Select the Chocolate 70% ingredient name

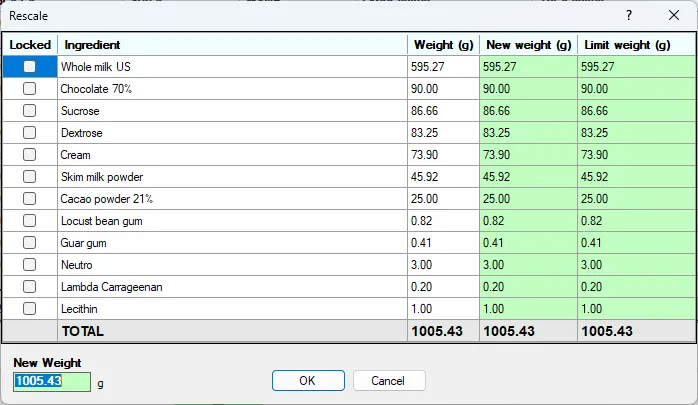232,89
